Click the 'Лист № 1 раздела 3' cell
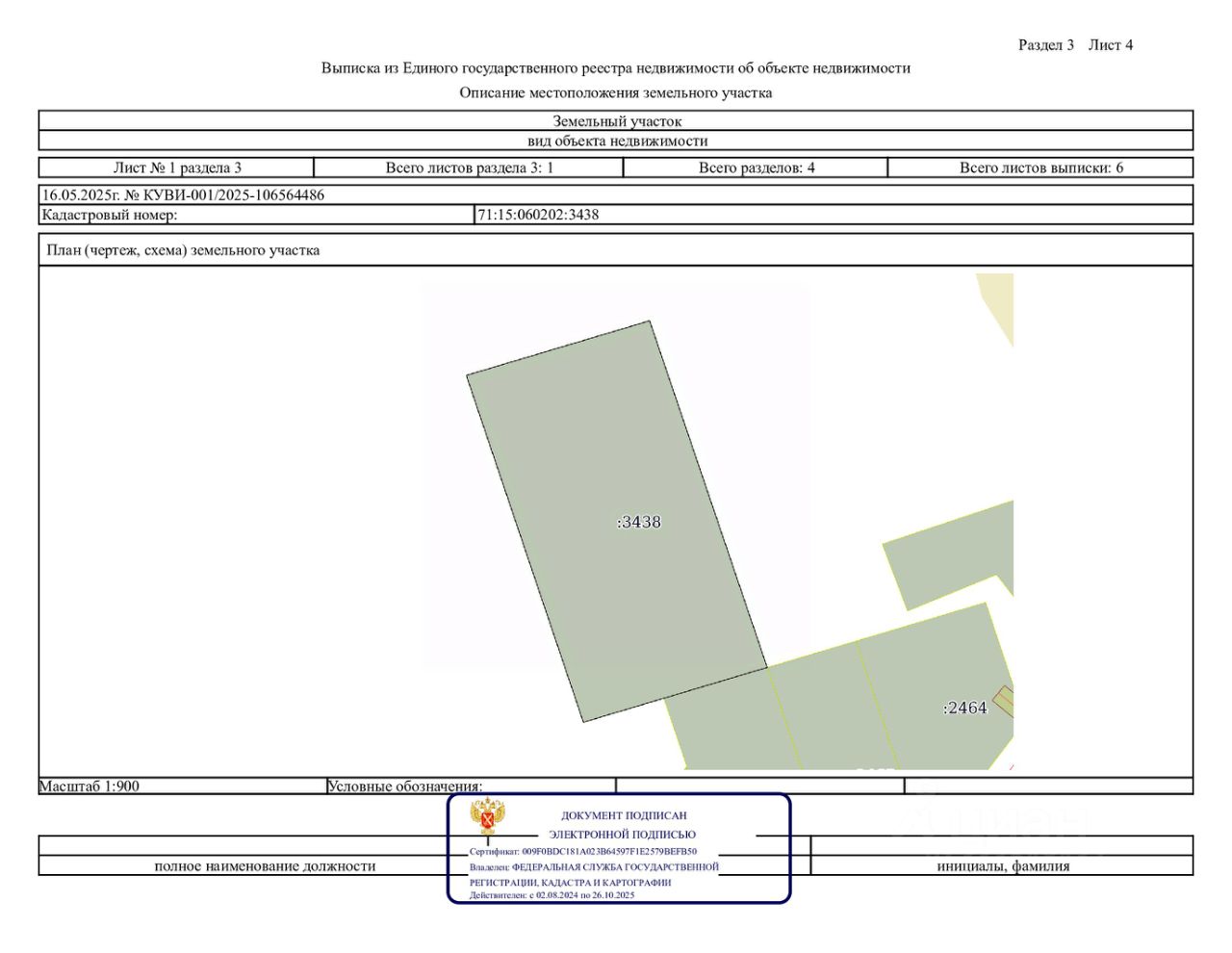Viewport: 1232px width, 953px height. pos(177,167)
